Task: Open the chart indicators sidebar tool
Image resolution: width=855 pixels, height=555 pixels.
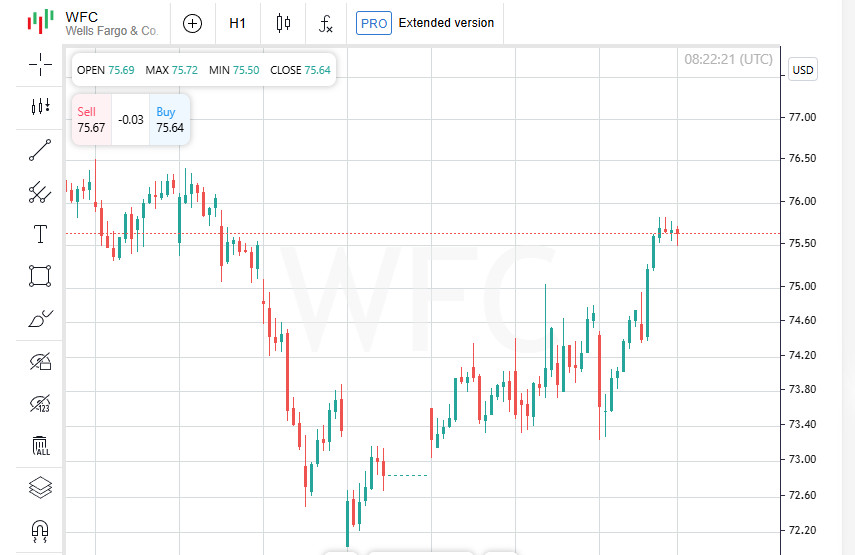Action: pos(40,107)
